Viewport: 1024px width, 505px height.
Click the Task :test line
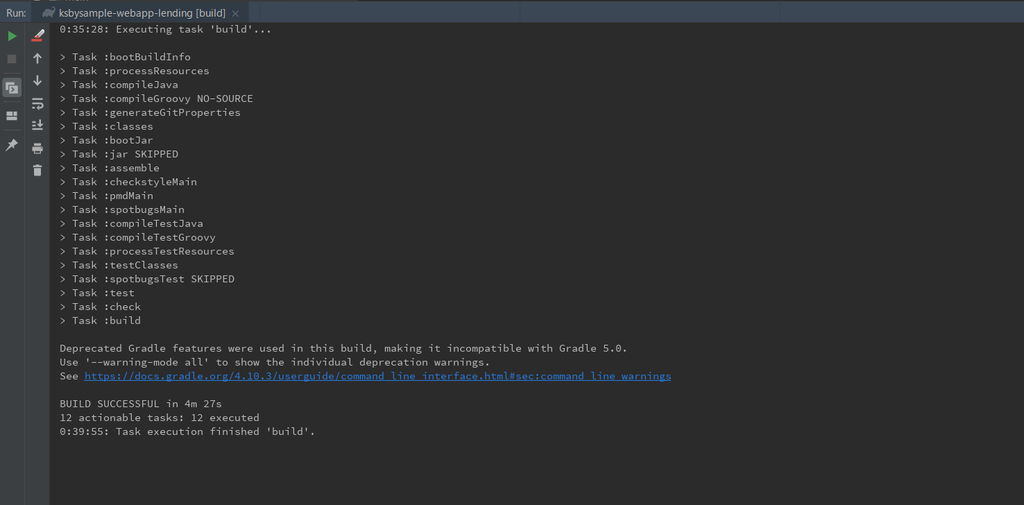tap(97, 293)
